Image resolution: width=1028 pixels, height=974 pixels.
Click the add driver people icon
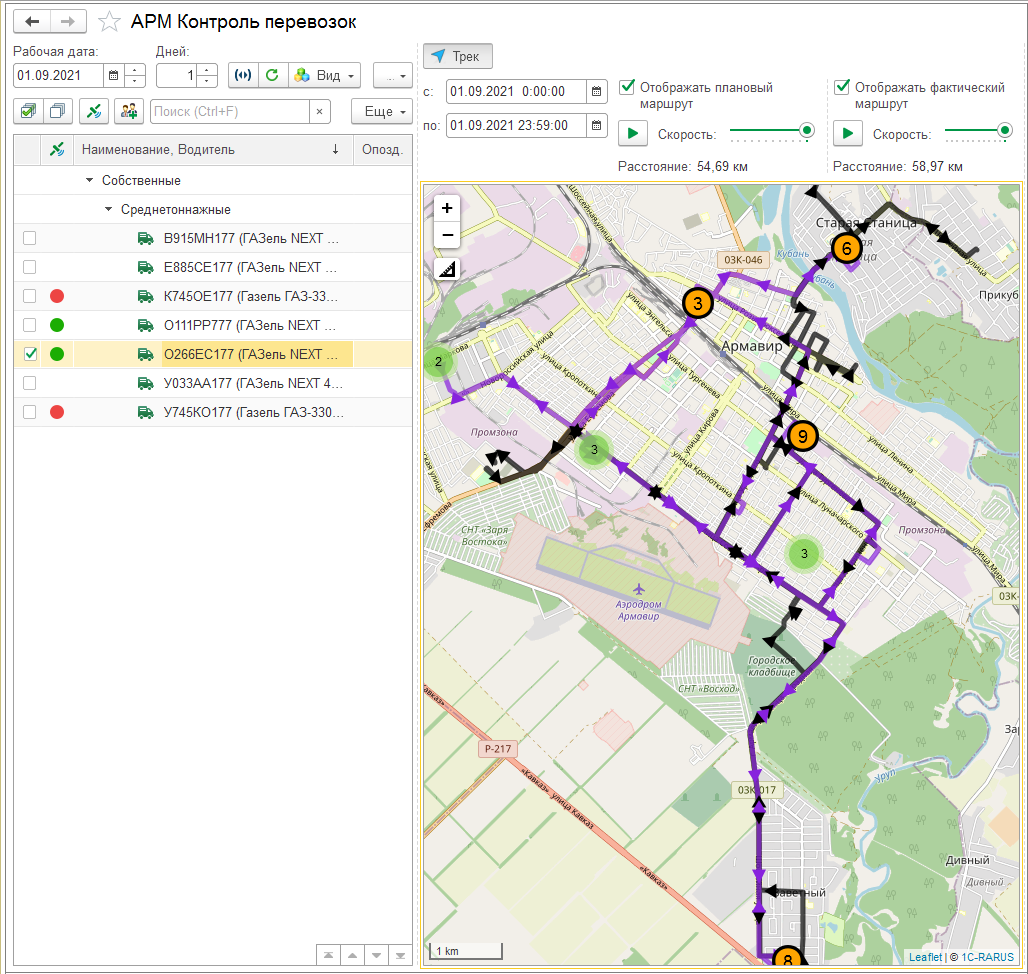point(128,111)
